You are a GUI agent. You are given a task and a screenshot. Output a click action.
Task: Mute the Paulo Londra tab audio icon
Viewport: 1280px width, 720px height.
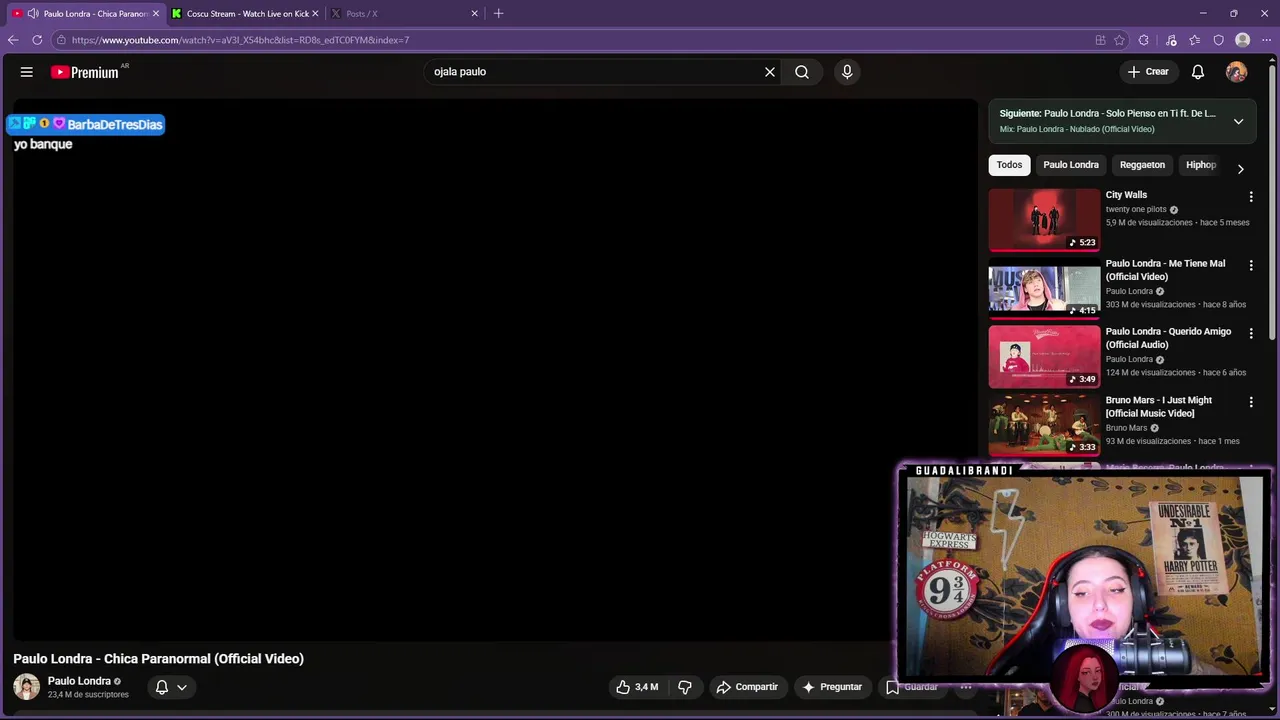(x=33, y=13)
